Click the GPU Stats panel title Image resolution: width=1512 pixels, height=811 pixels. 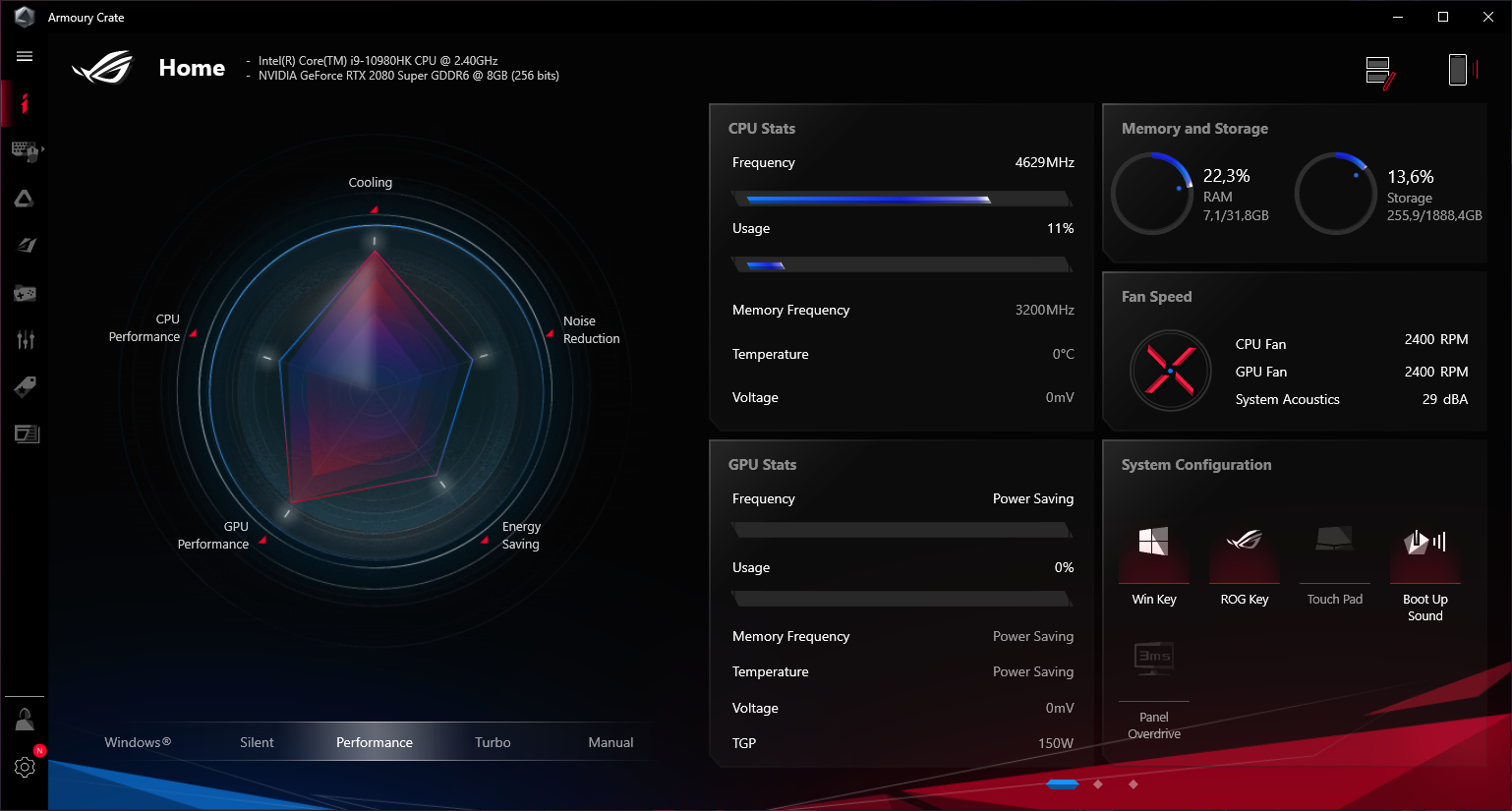tap(762, 465)
